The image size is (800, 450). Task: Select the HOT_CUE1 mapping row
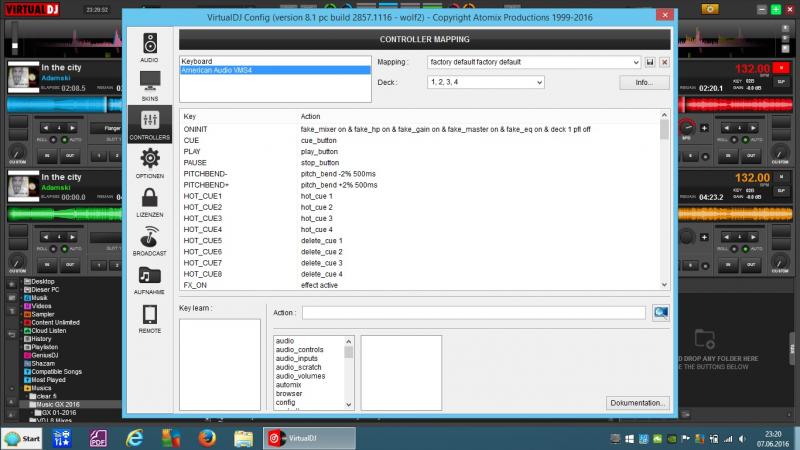click(x=203, y=196)
